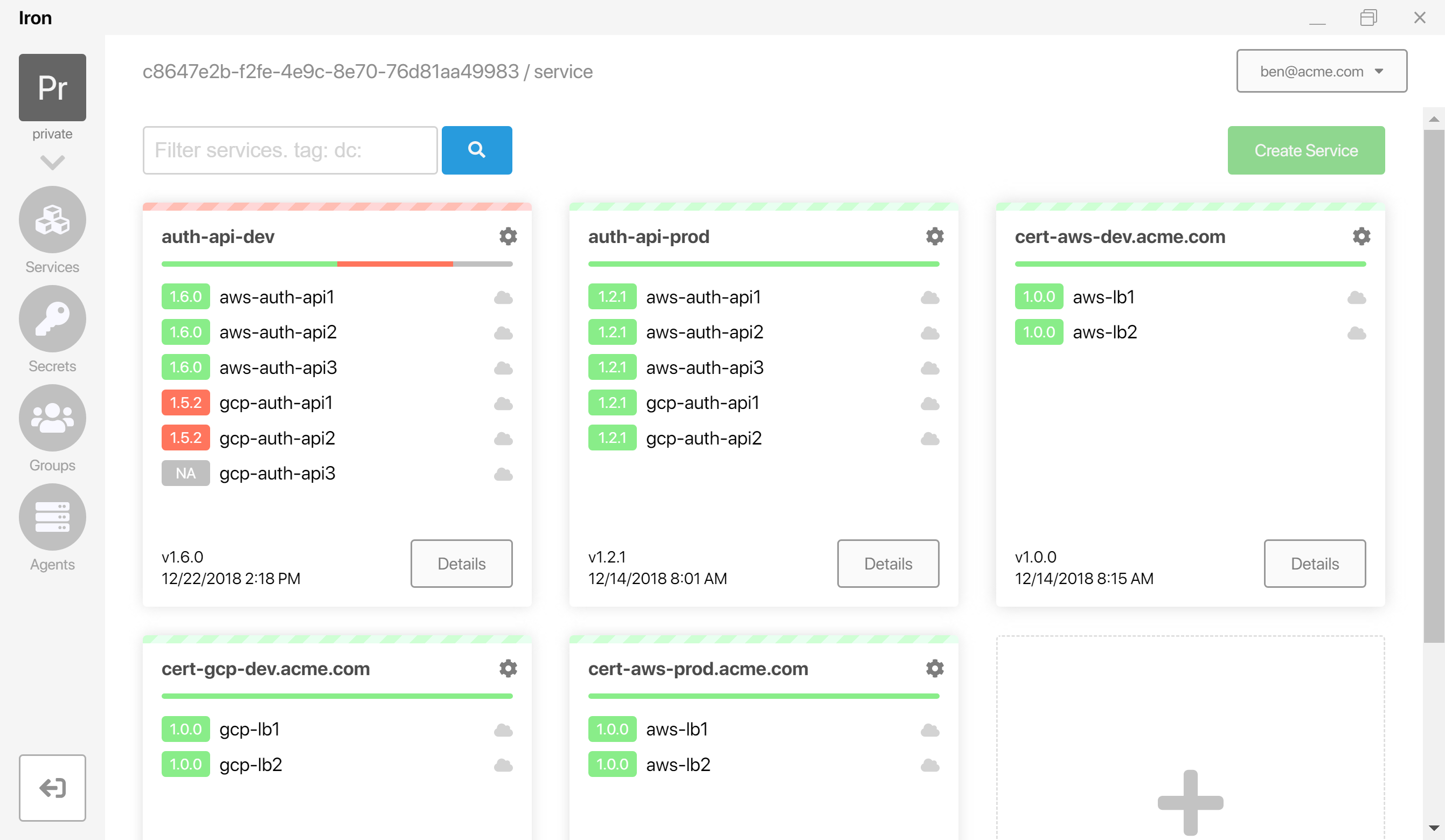
Task: Select the Pr private project tile
Action: coord(52,87)
